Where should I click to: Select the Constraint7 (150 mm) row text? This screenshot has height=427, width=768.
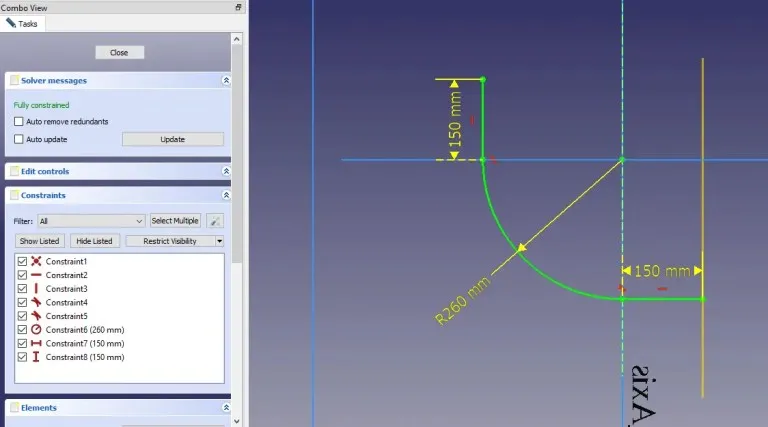tap(85, 344)
